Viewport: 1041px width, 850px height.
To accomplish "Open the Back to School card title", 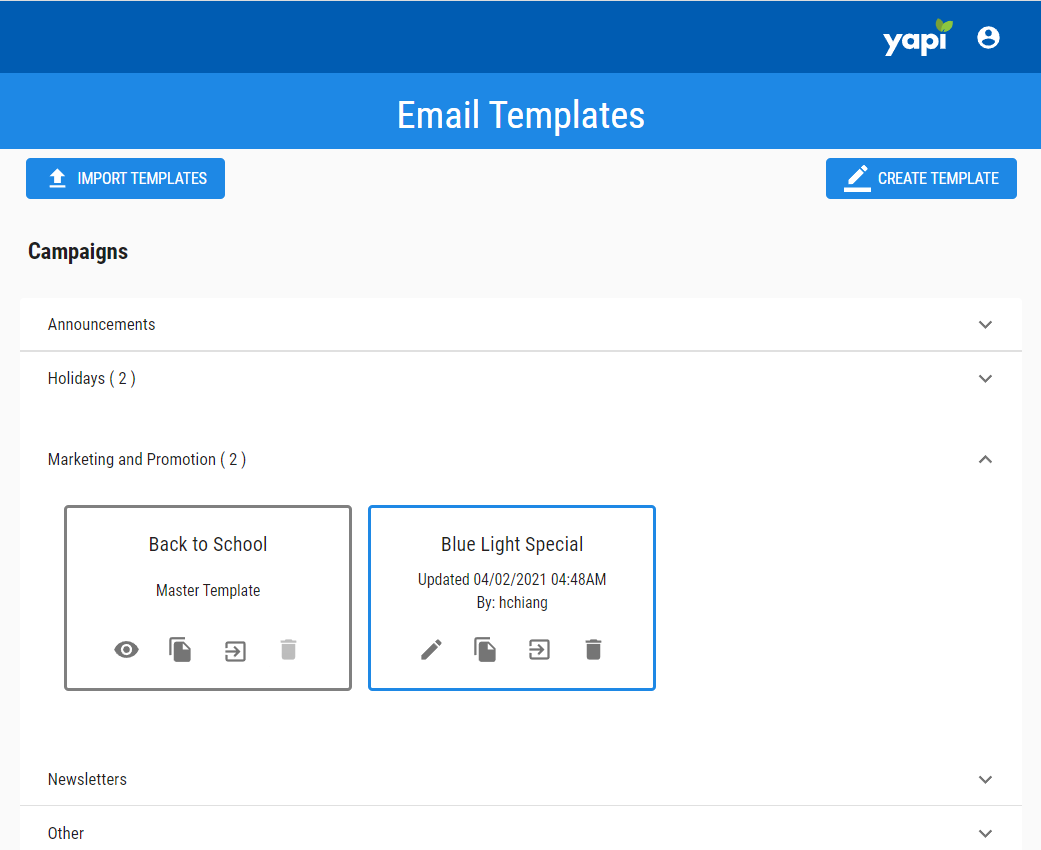I will point(208,545).
